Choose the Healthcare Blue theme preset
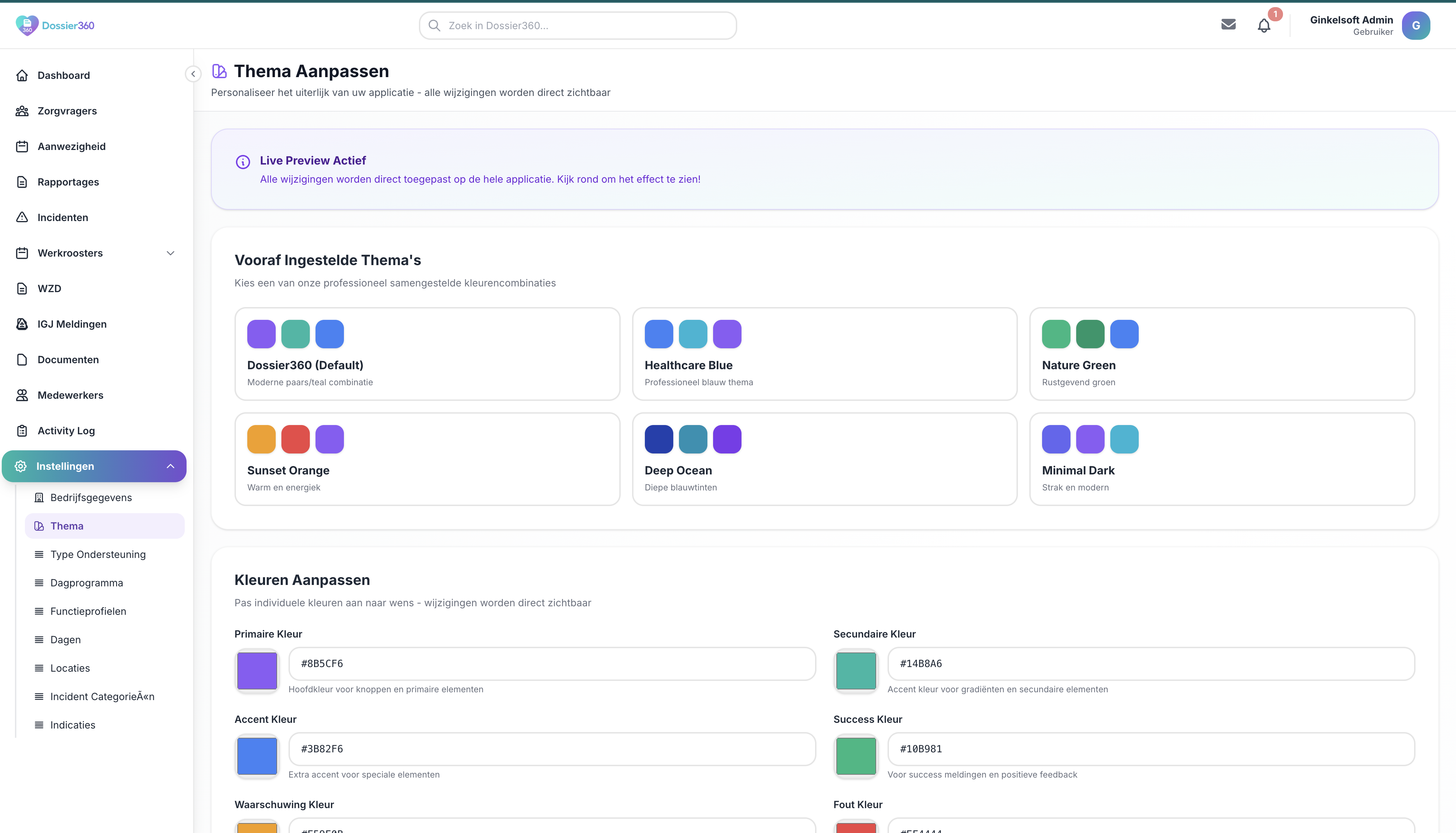Image resolution: width=1456 pixels, height=833 pixels. pyautogui.click(x=824, y=354)
